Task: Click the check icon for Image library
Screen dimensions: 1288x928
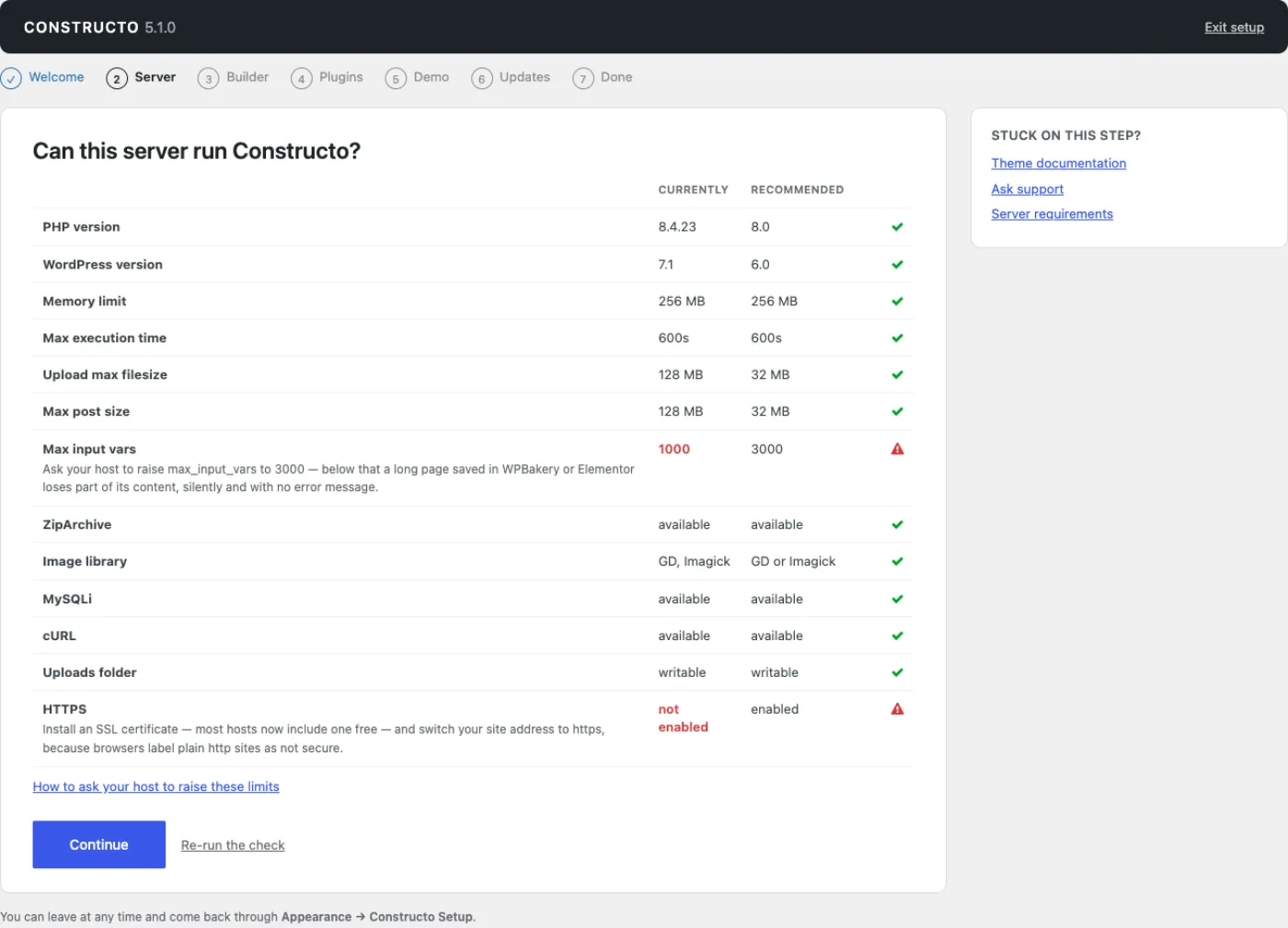Action: [897, 562]
